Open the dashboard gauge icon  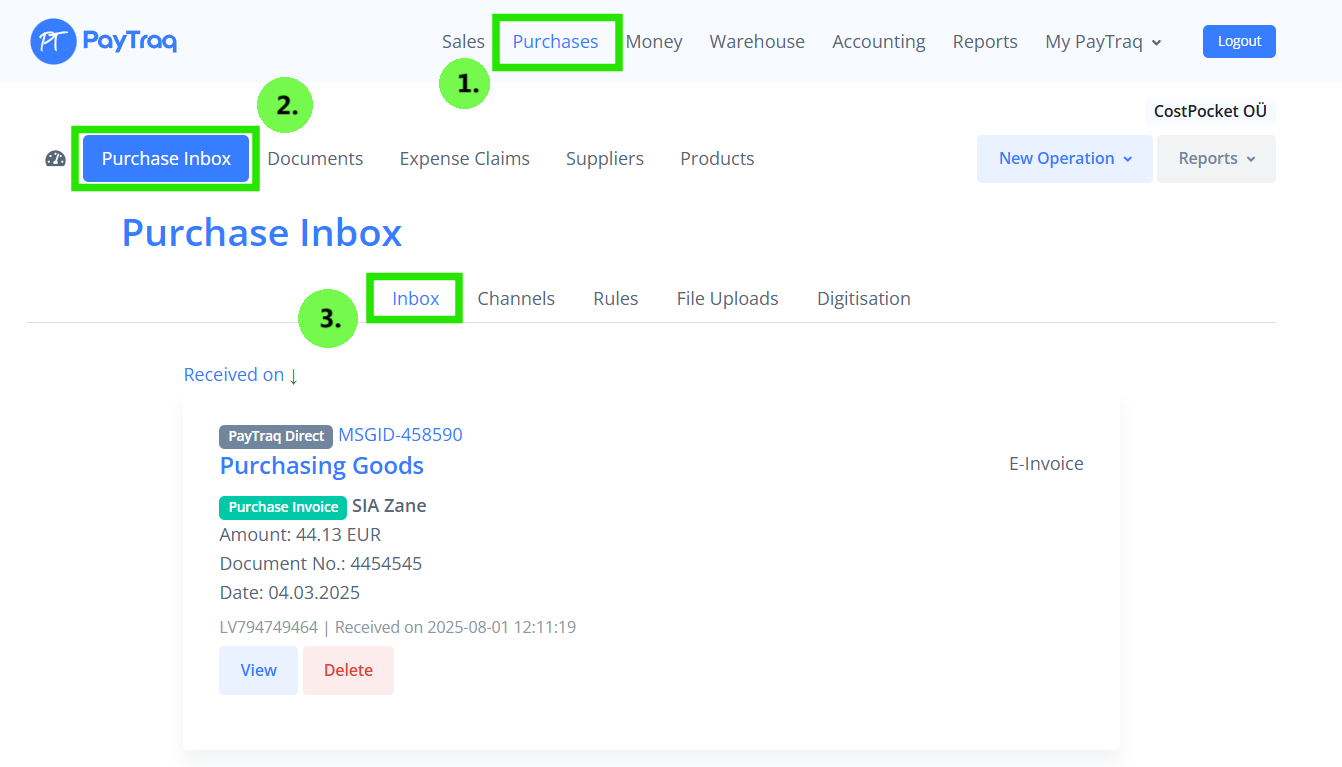point(55,159)
